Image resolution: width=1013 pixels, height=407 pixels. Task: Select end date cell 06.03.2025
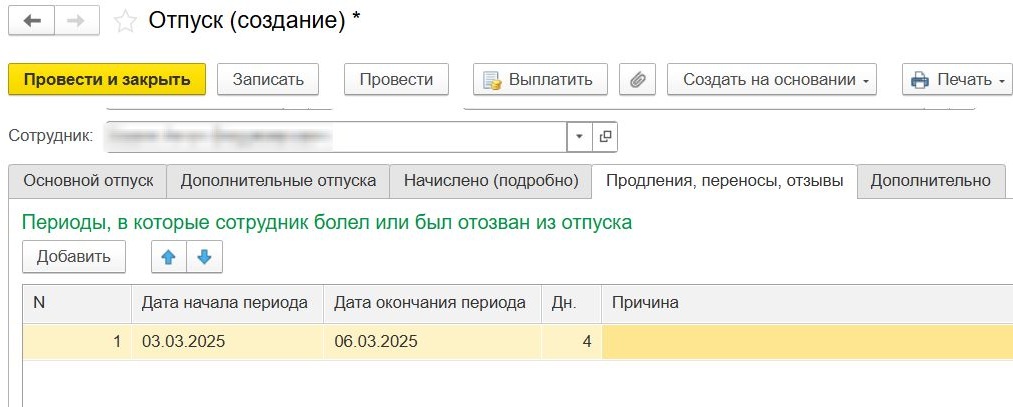click(x=432, y=342)
